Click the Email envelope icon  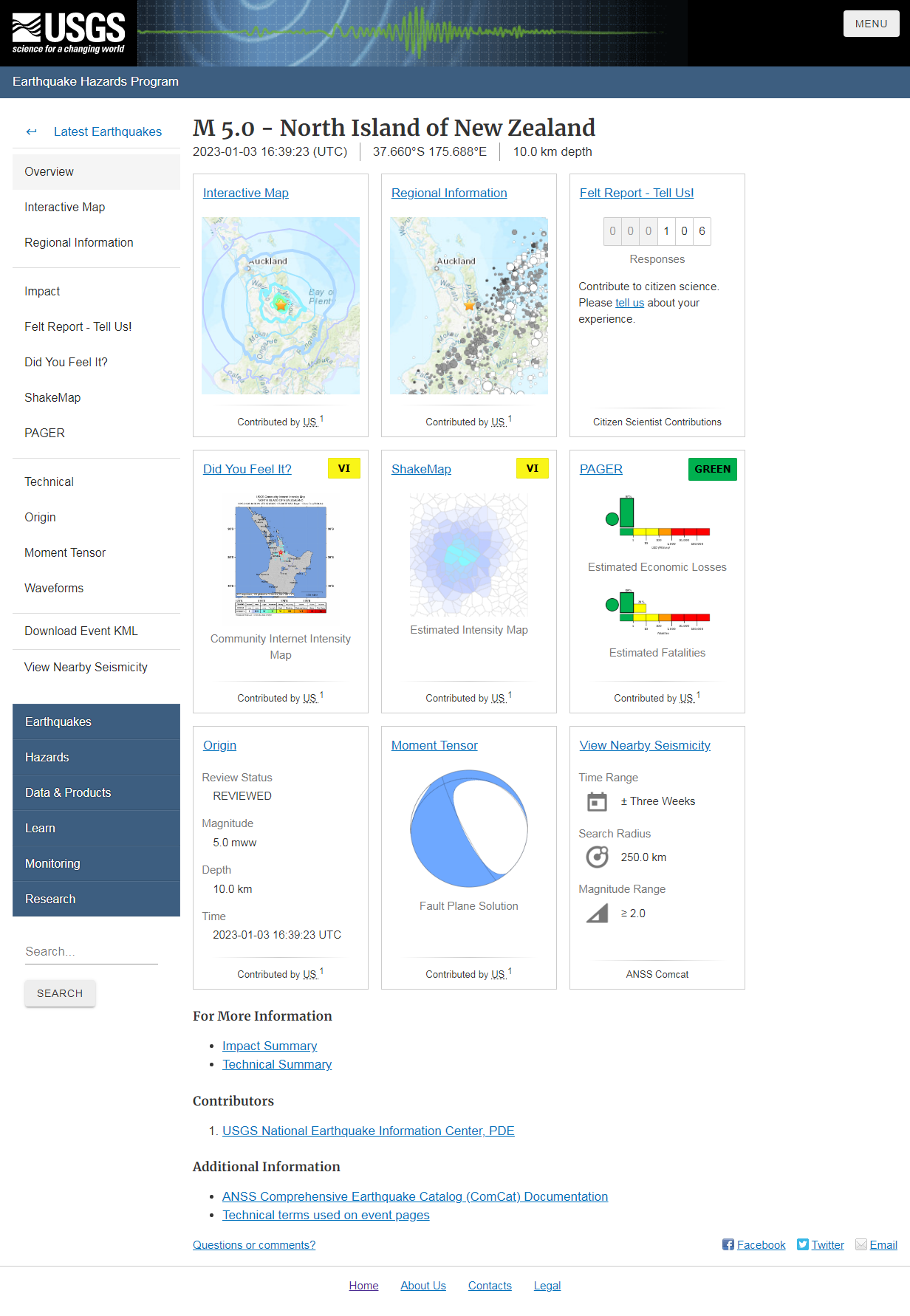861,1244
